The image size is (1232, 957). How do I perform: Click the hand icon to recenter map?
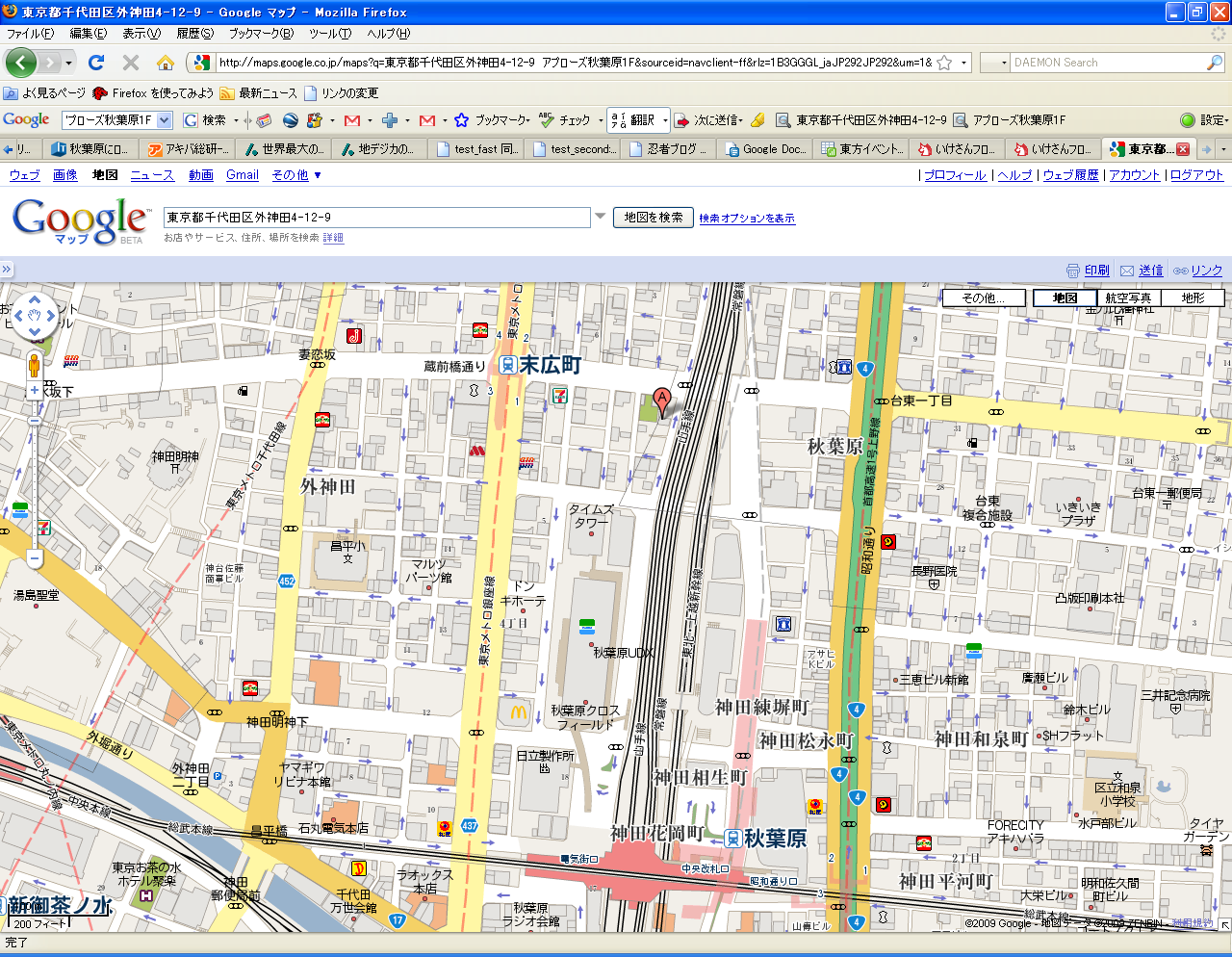[x=35, y=315]
